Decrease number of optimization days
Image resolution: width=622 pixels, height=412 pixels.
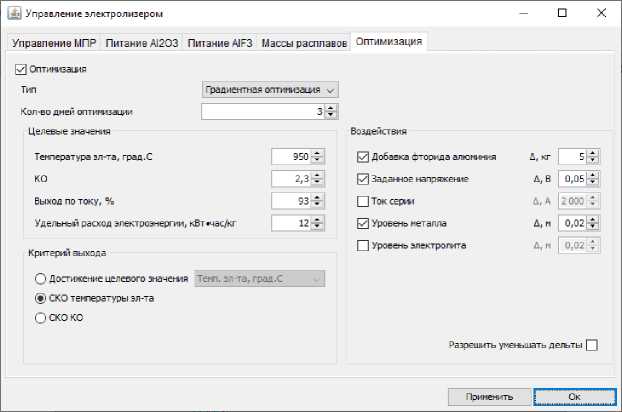(x=331, y=115)
